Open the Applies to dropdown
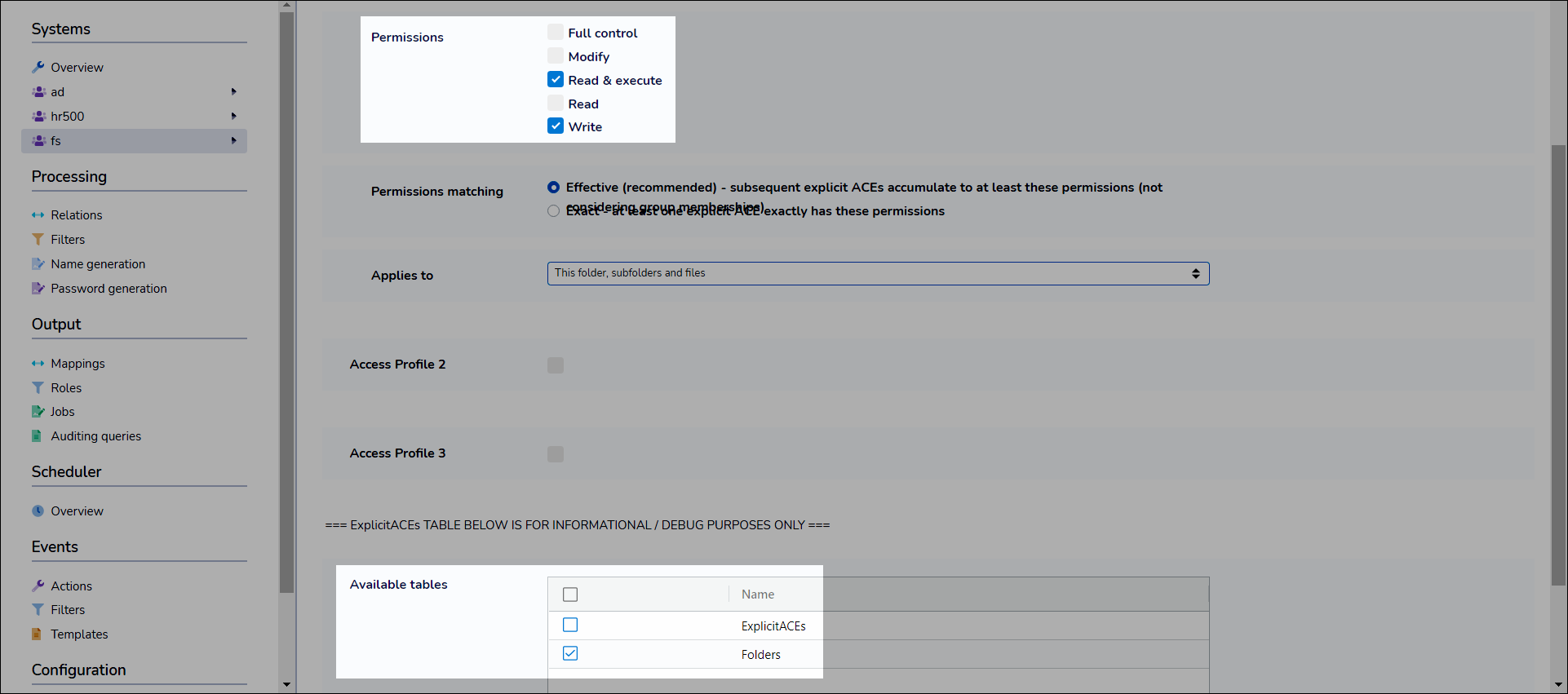Screen dimensions: 1568x694 [877, 273]
